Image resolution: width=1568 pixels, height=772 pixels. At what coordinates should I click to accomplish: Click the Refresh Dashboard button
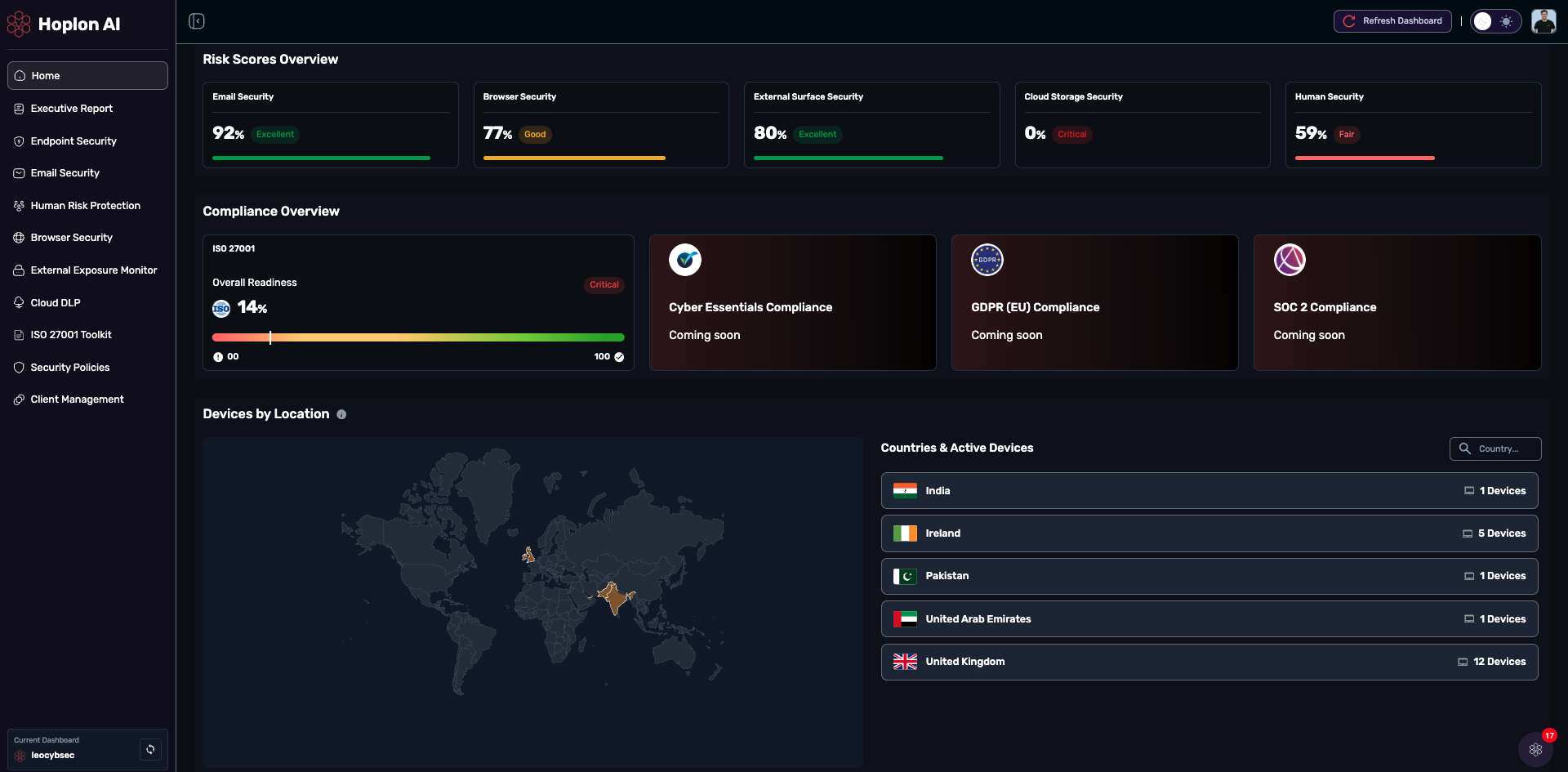click(x=1392, y=21)
